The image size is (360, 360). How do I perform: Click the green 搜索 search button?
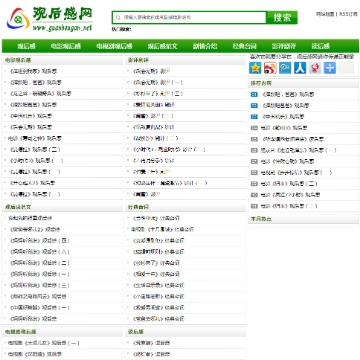[282, 18]
